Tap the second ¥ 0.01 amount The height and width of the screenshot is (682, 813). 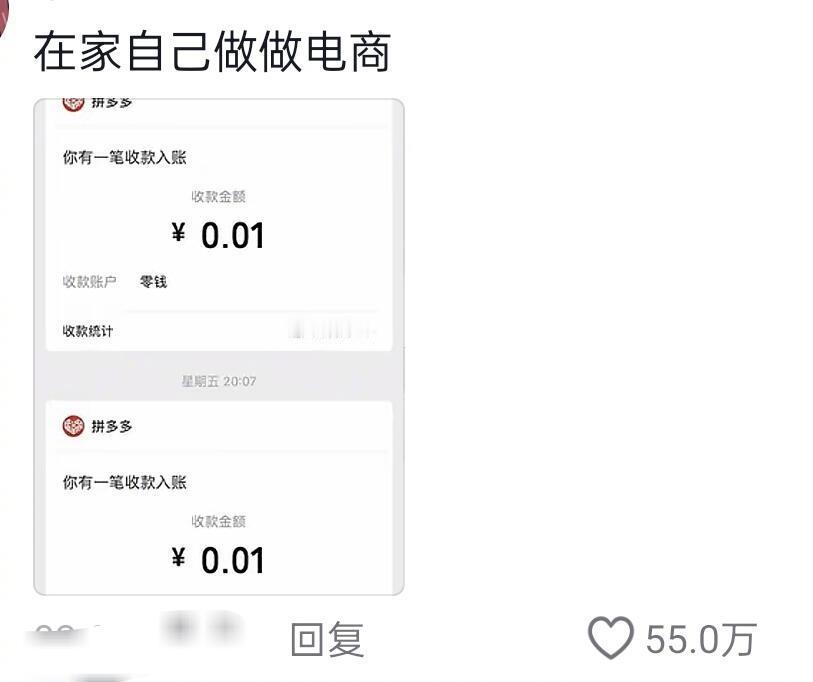click(x=218, y=560)
